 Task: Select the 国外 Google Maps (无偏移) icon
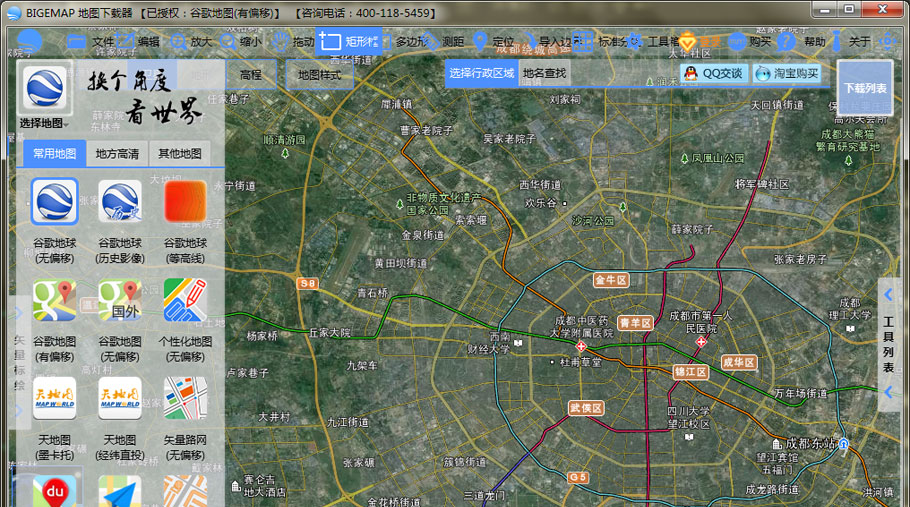click(120, 300)
